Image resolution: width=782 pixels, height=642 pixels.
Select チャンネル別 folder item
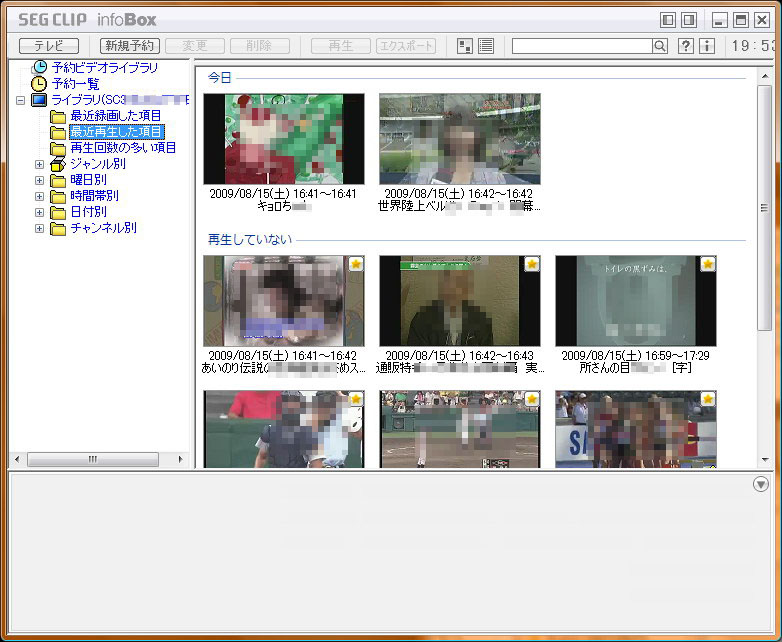tap(103, 227)
